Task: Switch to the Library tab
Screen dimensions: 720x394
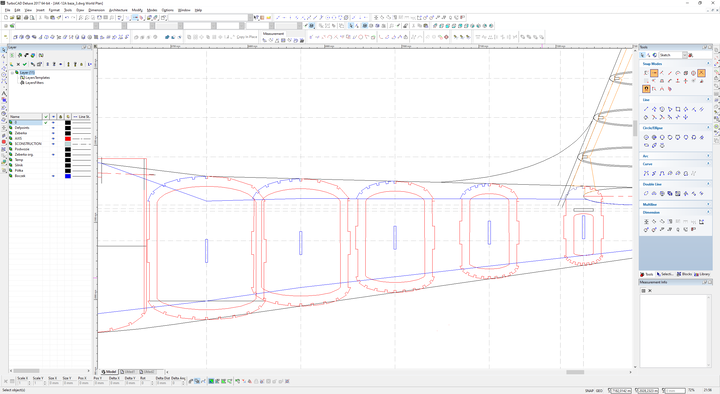Action: point(702,274)
